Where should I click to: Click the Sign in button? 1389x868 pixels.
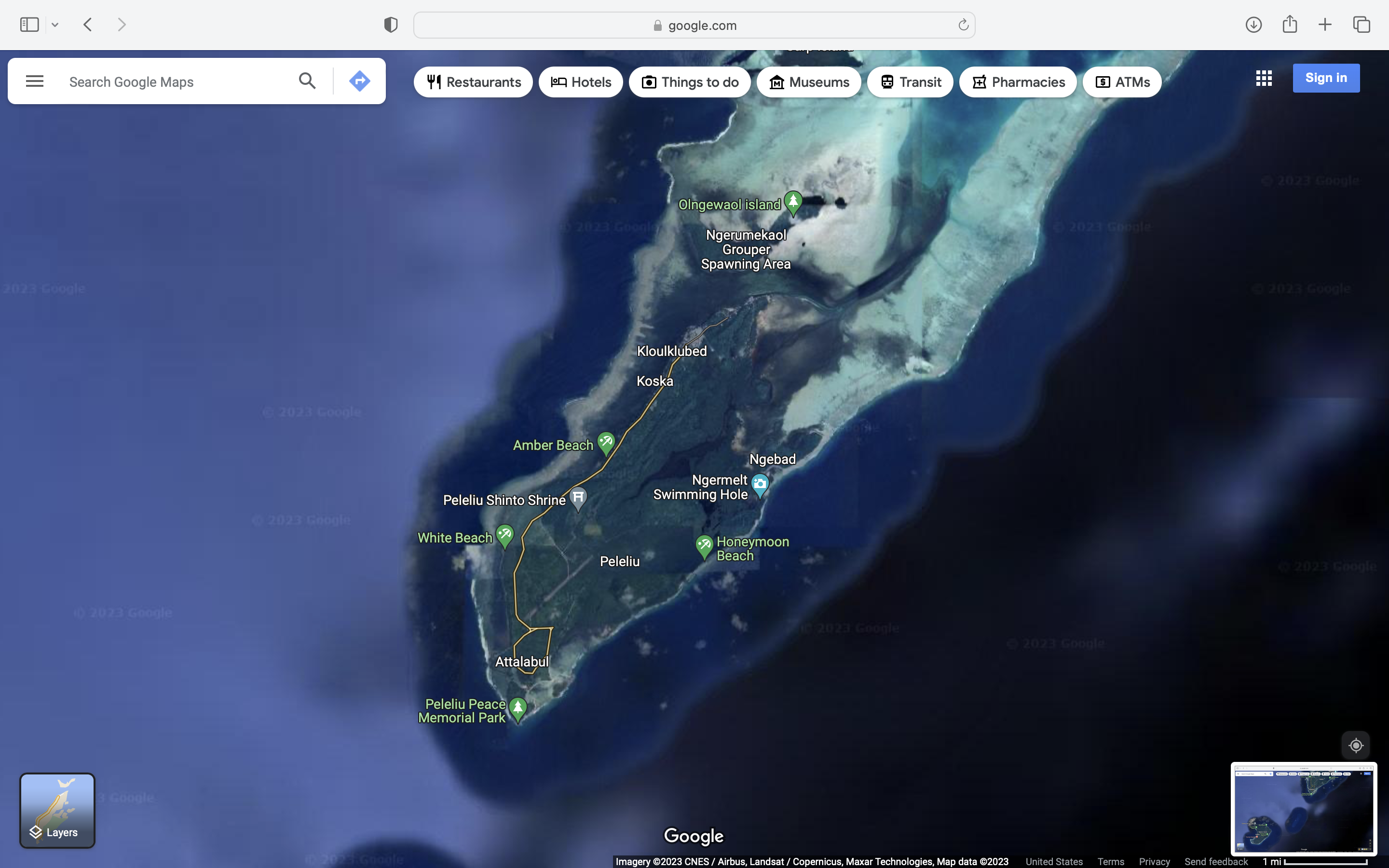tap(1325, 78)
